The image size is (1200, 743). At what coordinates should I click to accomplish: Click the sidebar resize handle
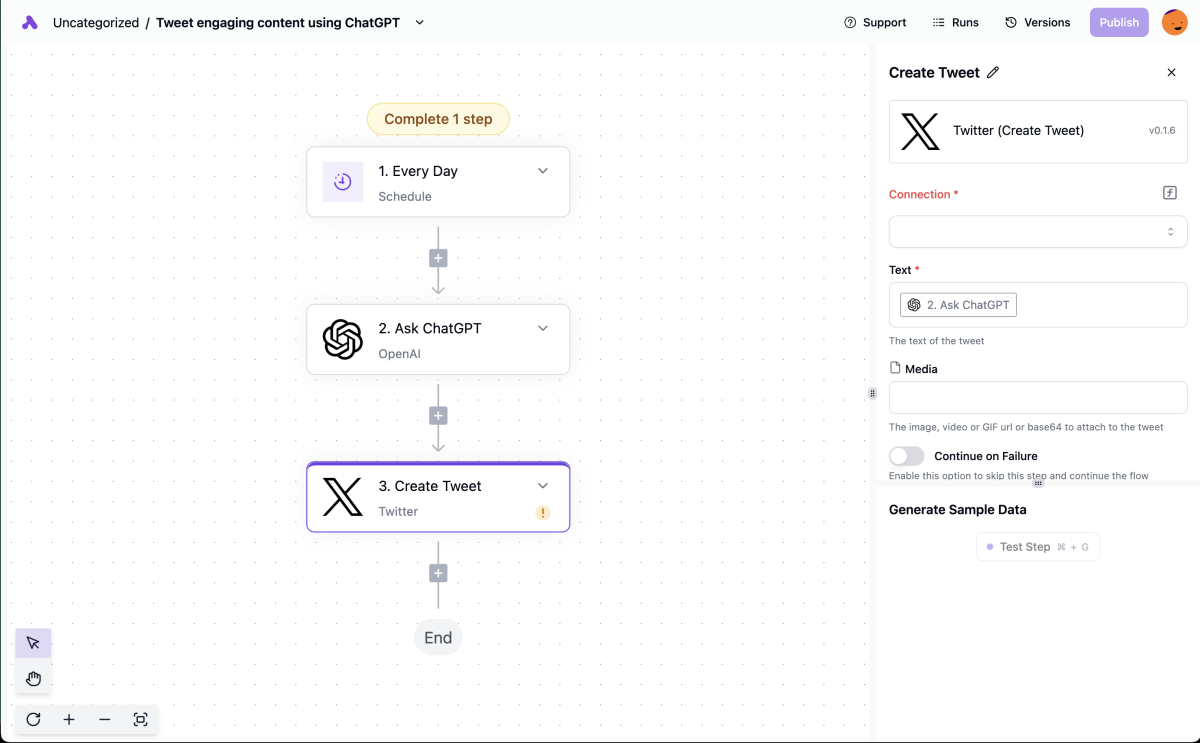point(872,393)
